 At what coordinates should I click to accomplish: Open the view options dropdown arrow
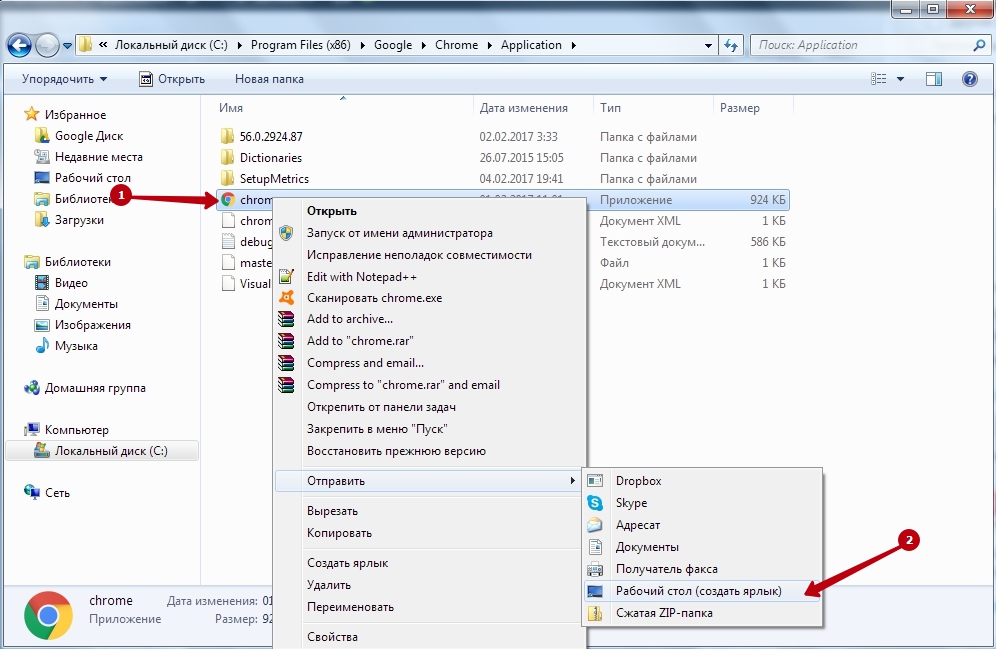pos(900,79)
